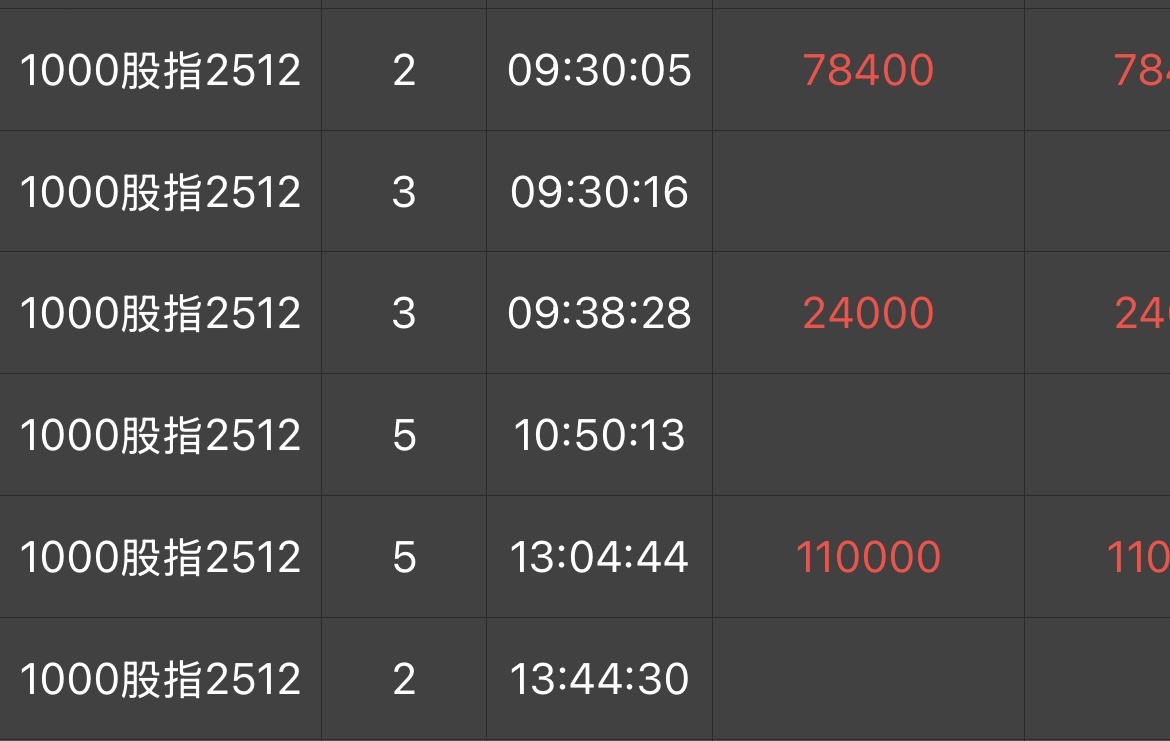This screenshot has height=741, width=1170.
Task: Click the 110000 profit value
Action: pyautogui.click(x=868, y=557)
